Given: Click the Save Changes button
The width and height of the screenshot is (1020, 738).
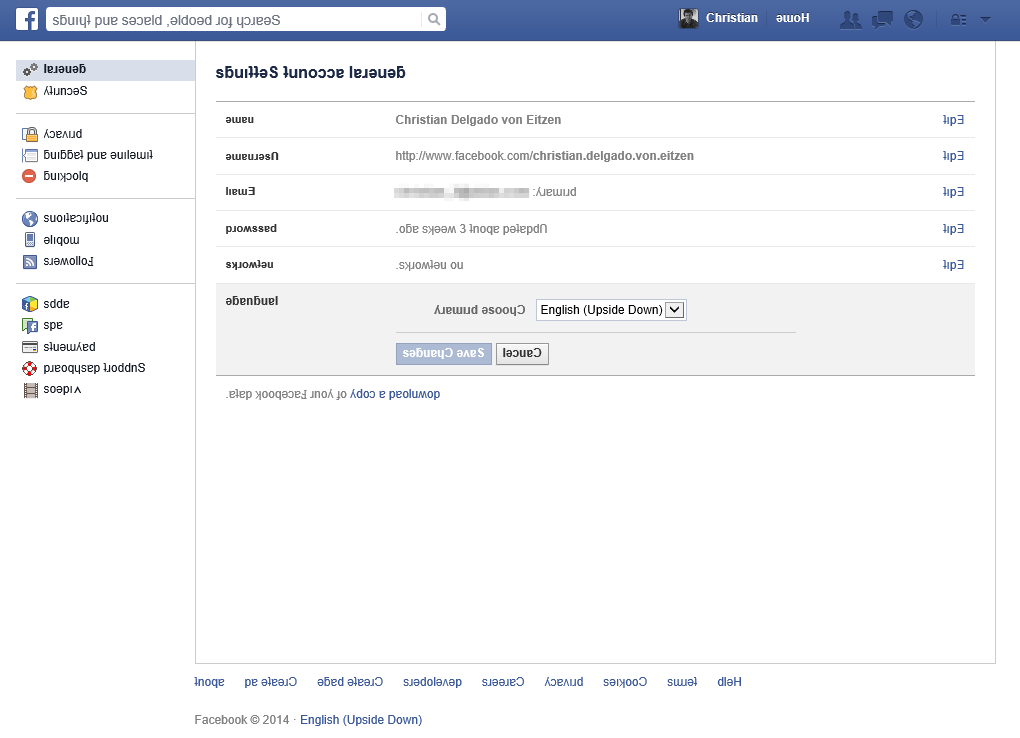Looking at the screenshot, I should tap(444, 353).
